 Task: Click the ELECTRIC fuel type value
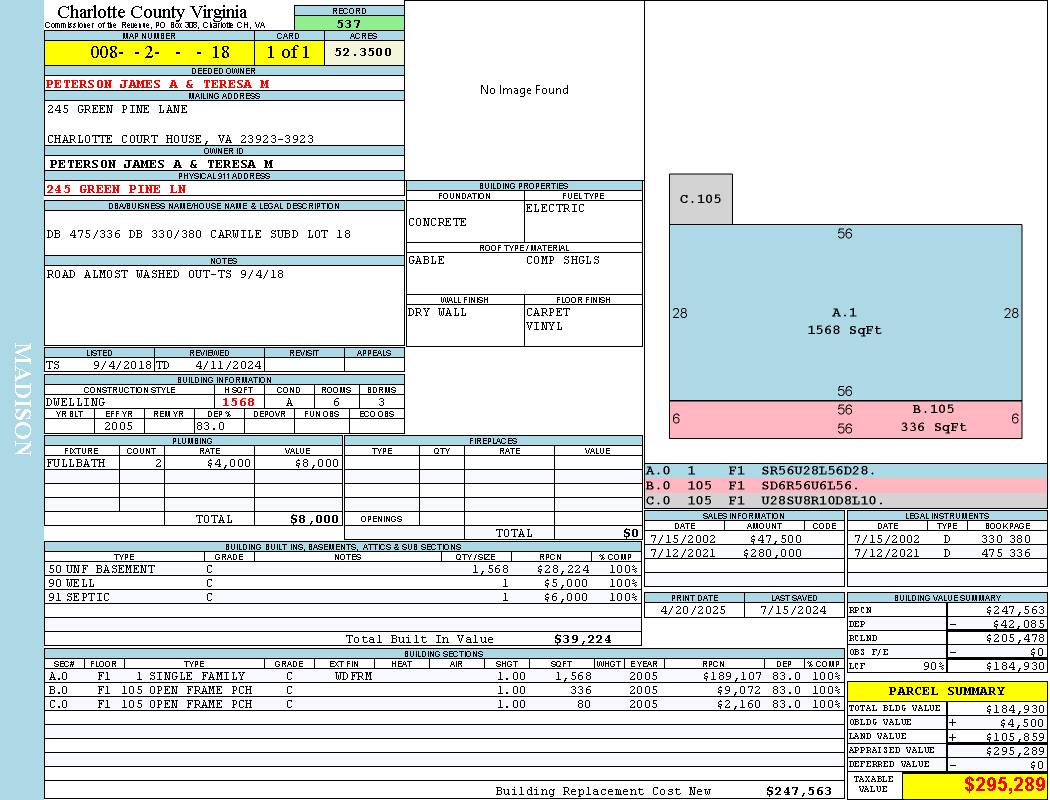point(555,208)
